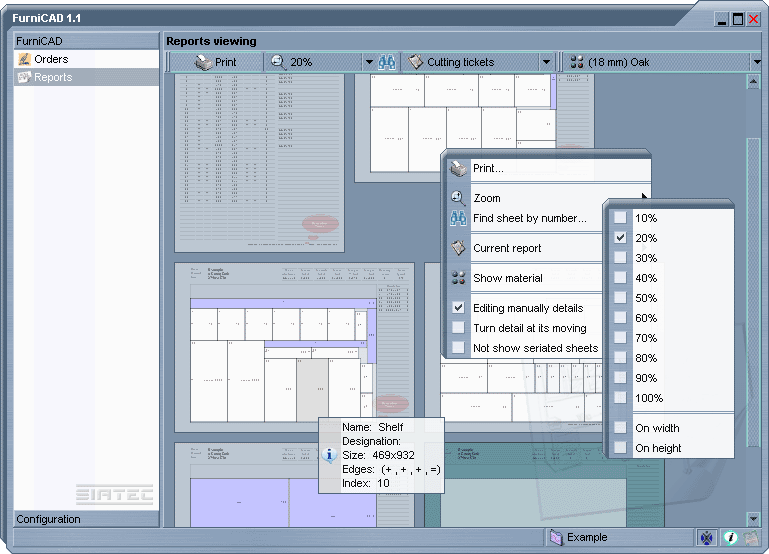Screen dimensions: 769x554
Task: Set zoom to 50% in submenu
Action: (x=646, y=298)
